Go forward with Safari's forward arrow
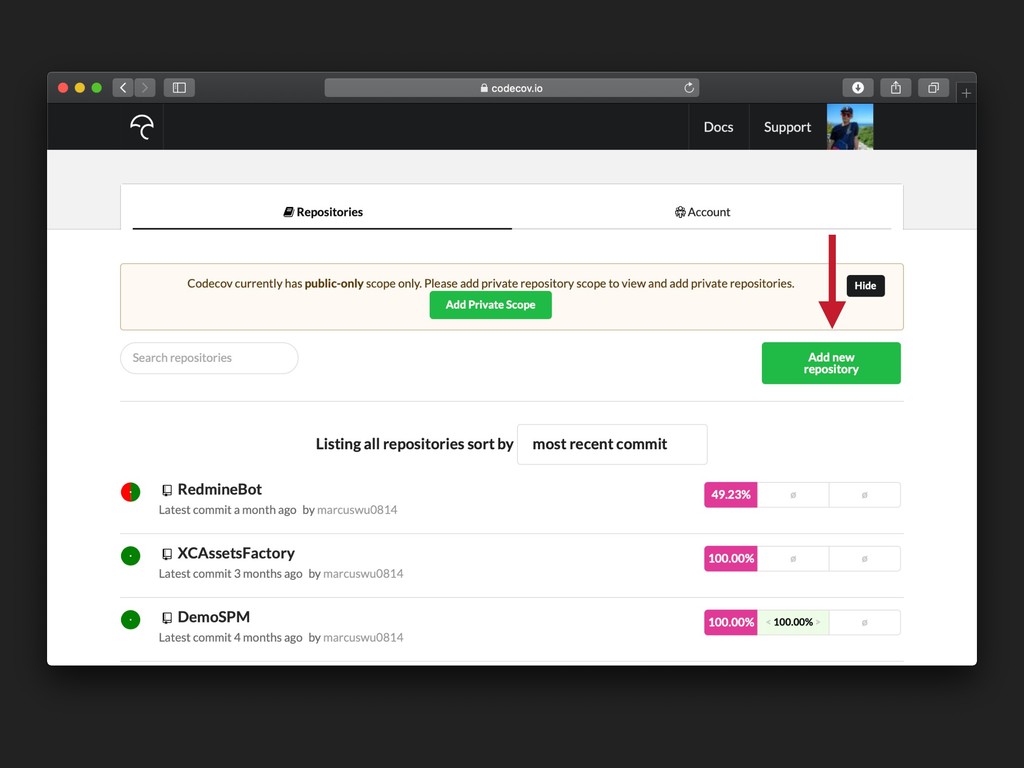 (145, 88)
